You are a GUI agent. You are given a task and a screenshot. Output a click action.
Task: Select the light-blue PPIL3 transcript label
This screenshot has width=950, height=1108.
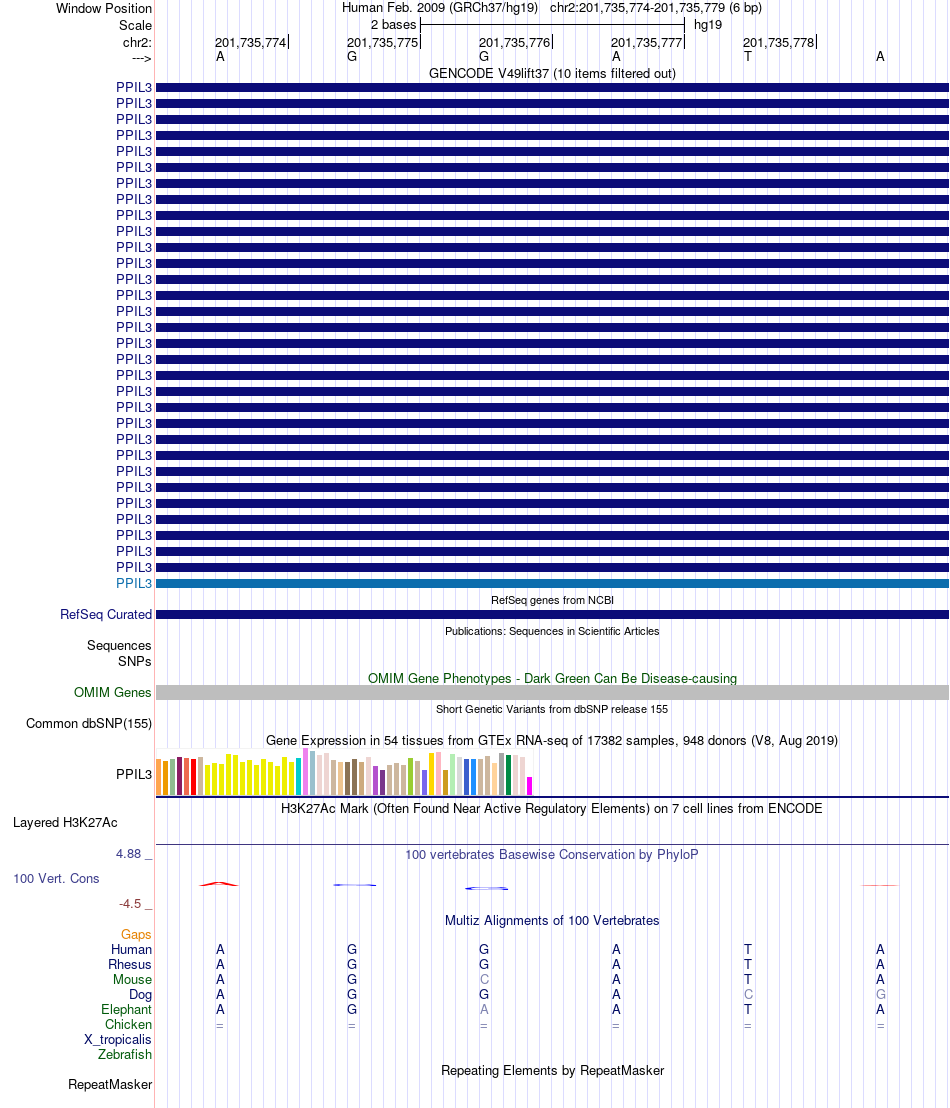134,584
